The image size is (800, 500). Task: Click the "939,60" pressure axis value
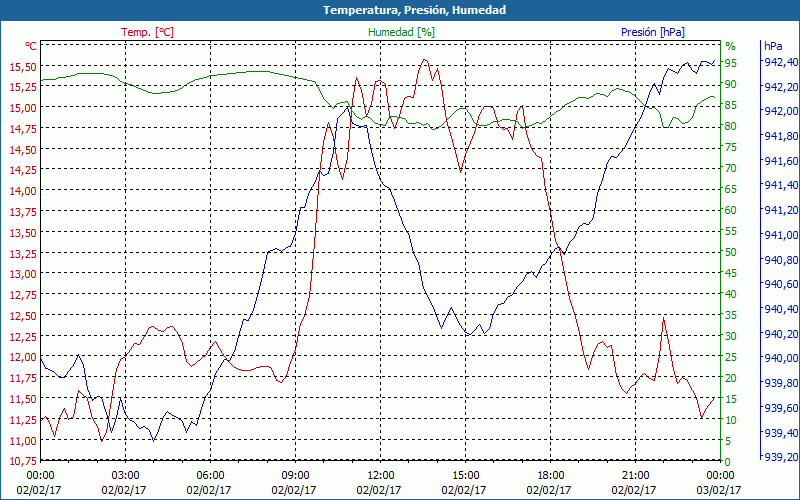point(781,408)
